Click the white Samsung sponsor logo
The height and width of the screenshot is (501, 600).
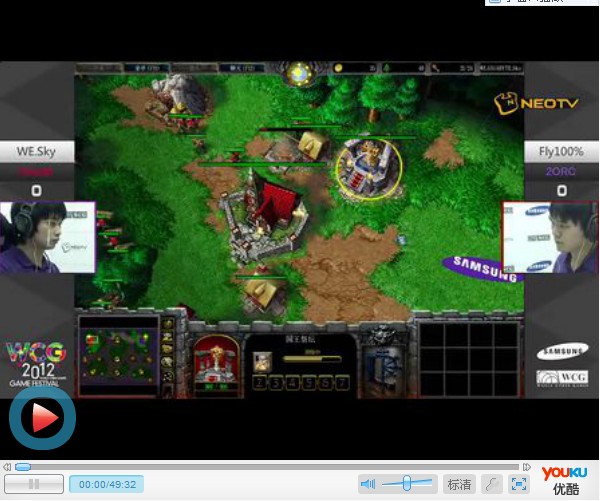point(562,351)
